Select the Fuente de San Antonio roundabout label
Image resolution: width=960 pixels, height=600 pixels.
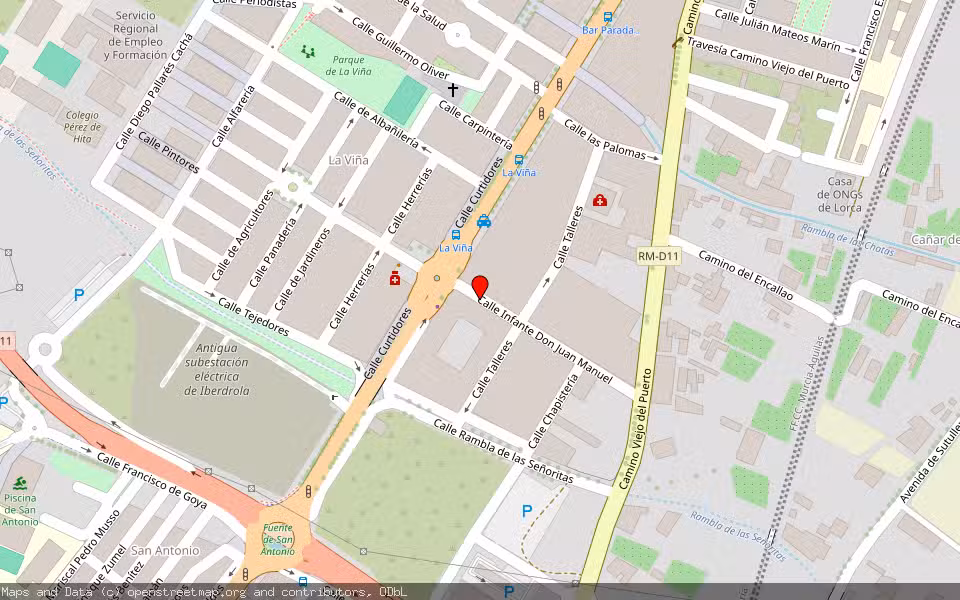click(278, 539)
